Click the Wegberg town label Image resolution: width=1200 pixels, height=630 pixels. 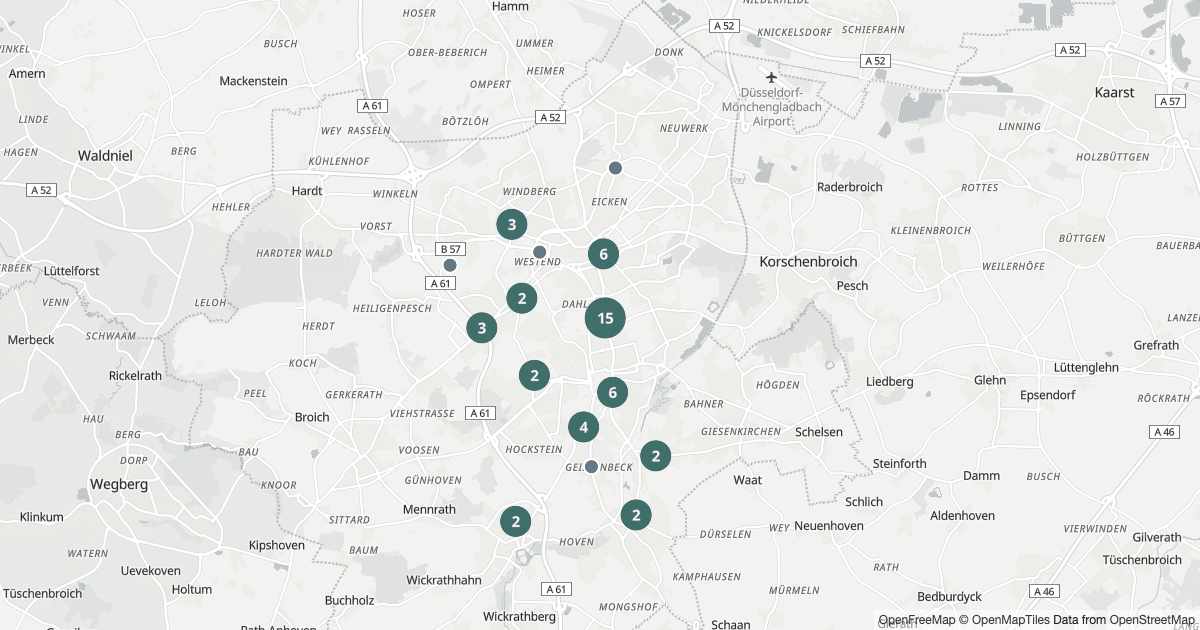[x=119, y=484]
